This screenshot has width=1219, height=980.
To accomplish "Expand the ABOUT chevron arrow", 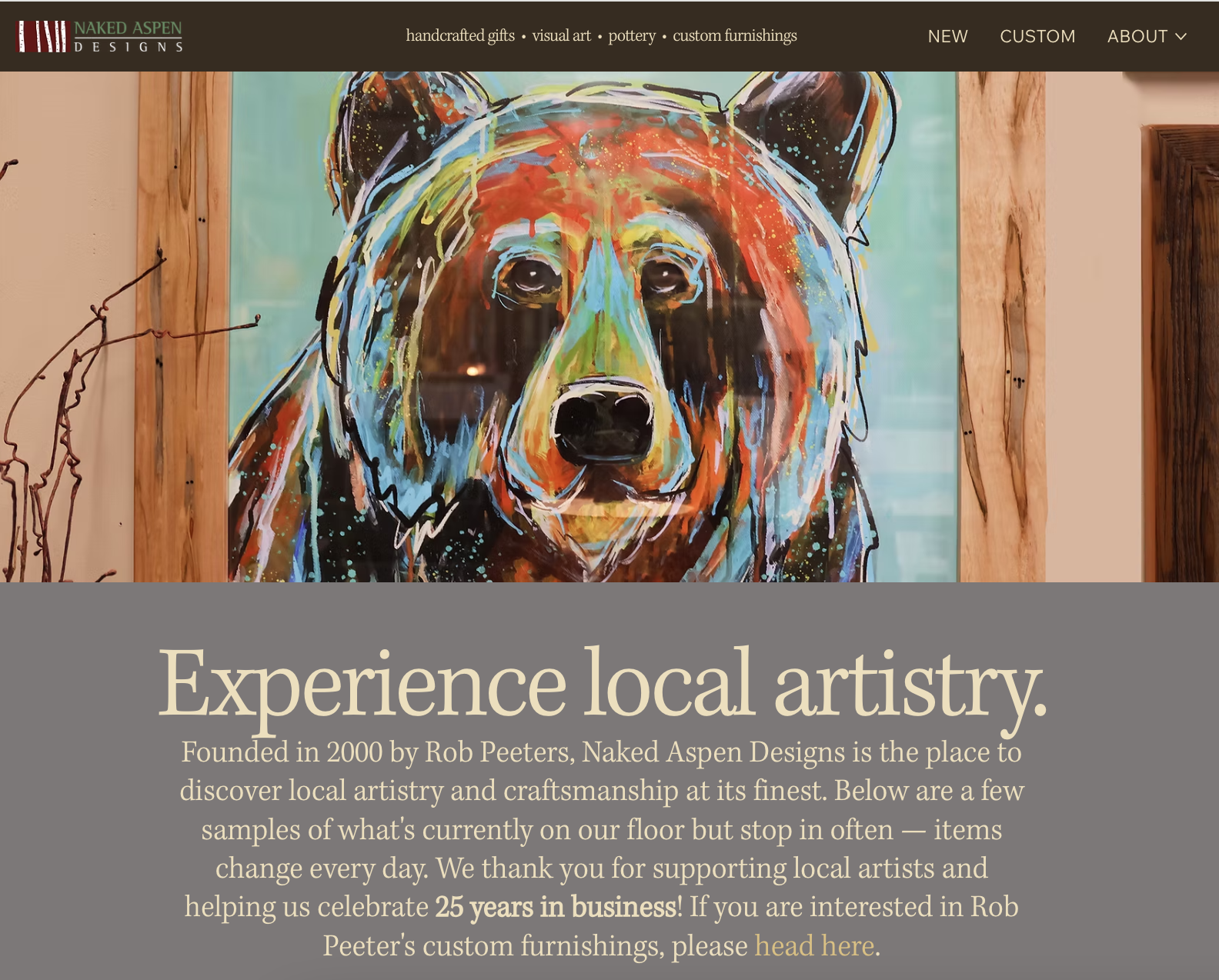I will (x=1181, y=36).
